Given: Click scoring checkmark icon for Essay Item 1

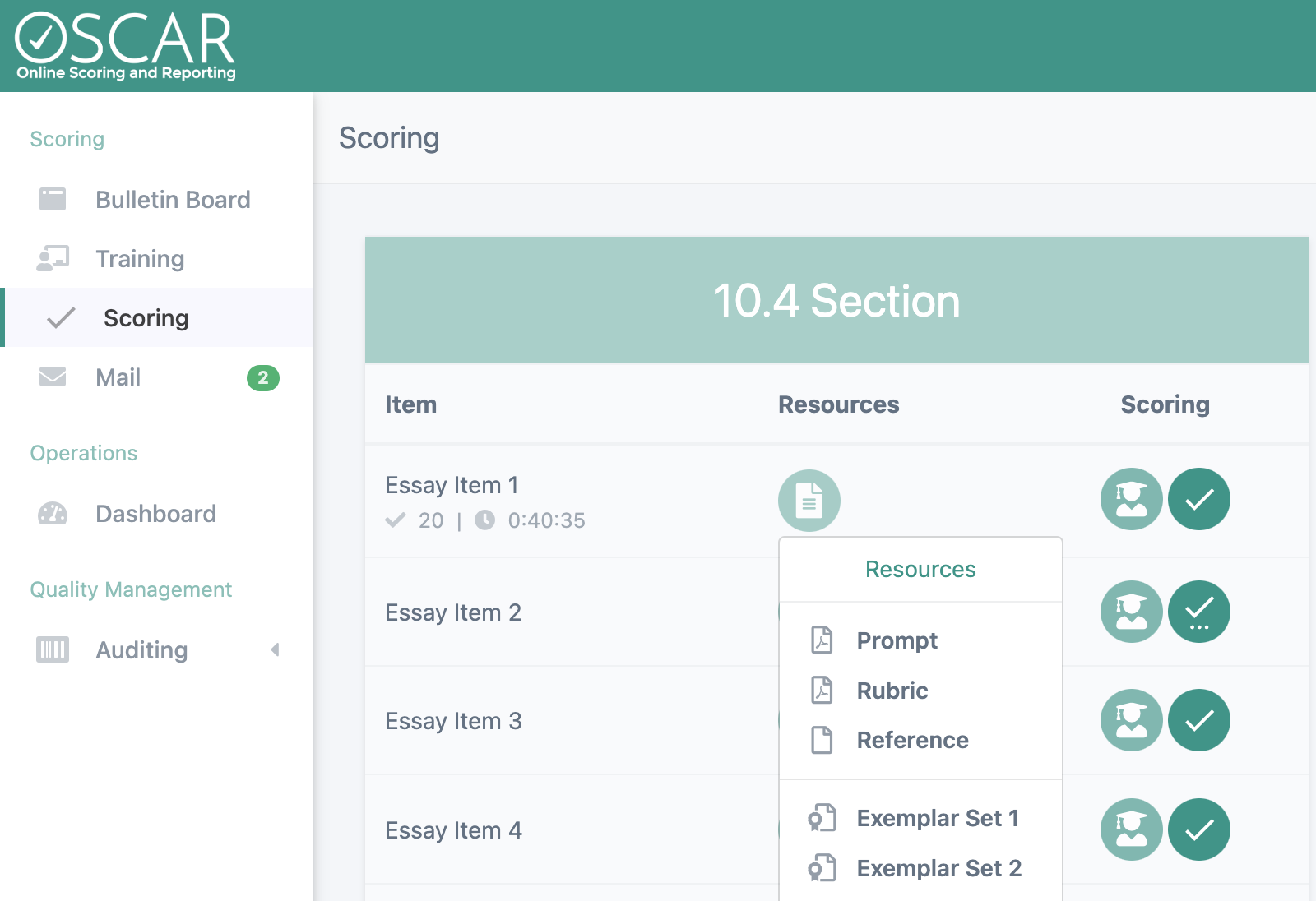Looking at the screenshot, I should click(1198, 499).
